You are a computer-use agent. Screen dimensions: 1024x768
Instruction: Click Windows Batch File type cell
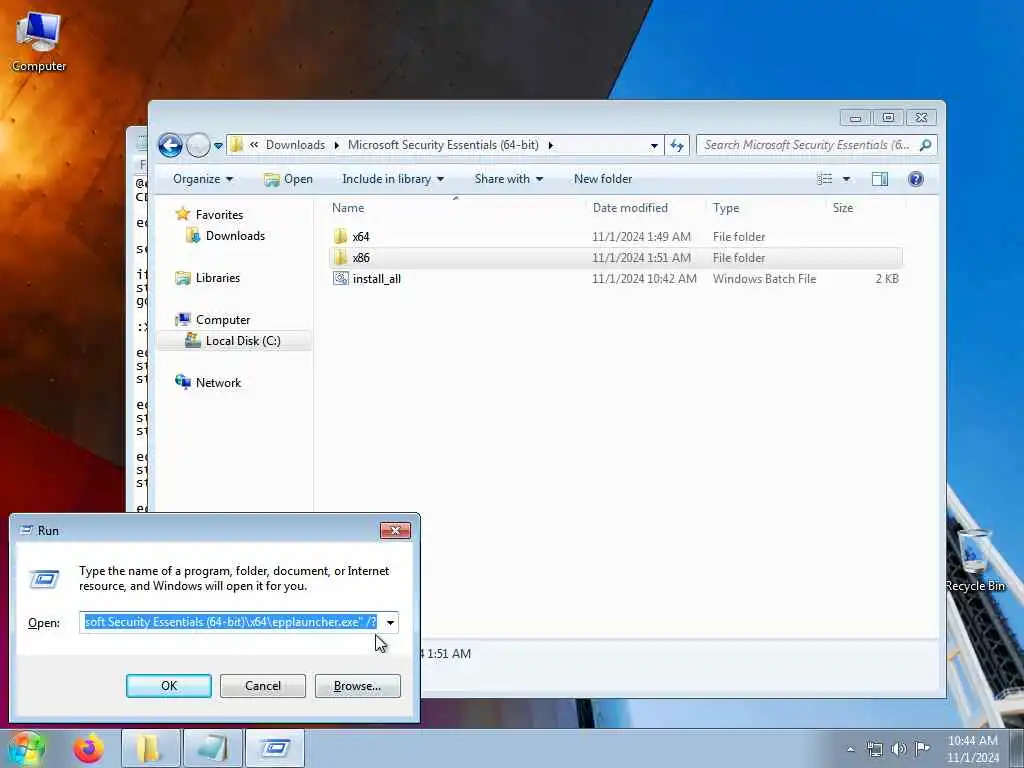pos(764,278)
